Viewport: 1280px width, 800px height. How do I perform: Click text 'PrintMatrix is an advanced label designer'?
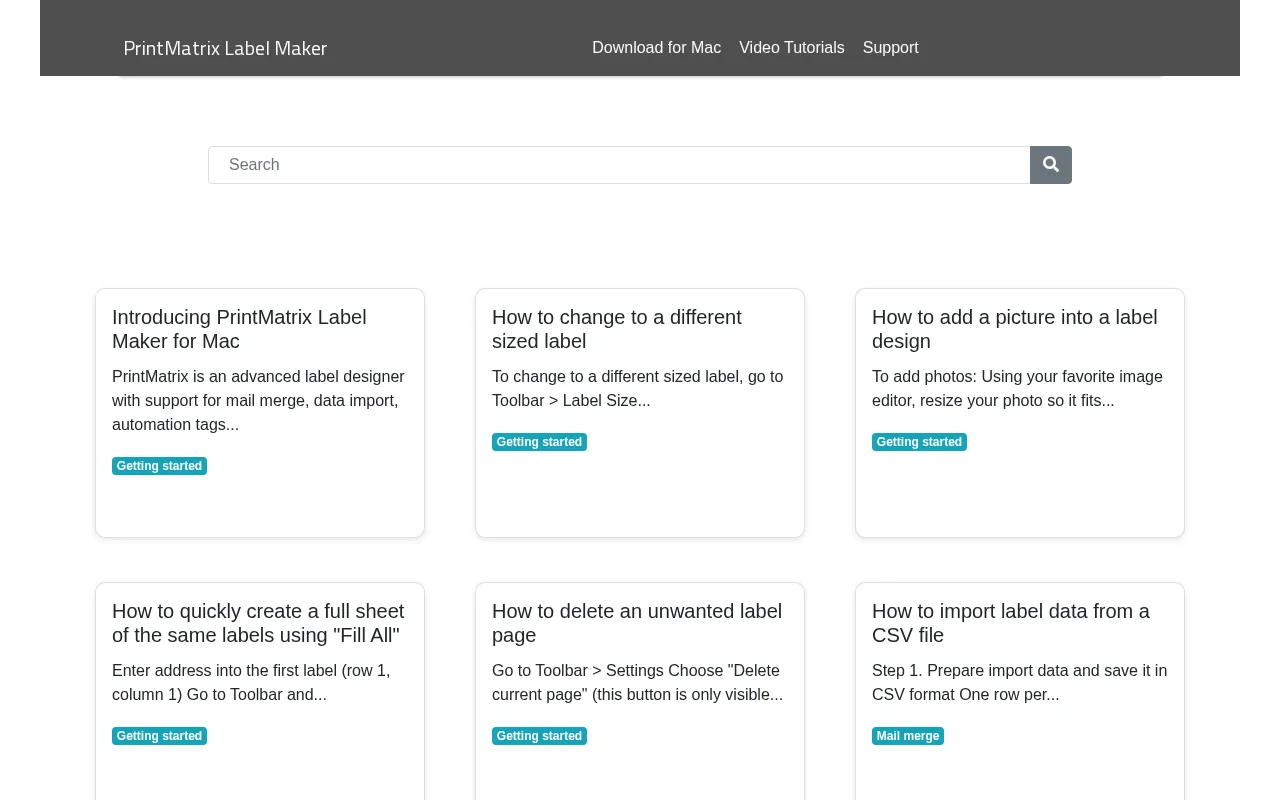point(258,377)
